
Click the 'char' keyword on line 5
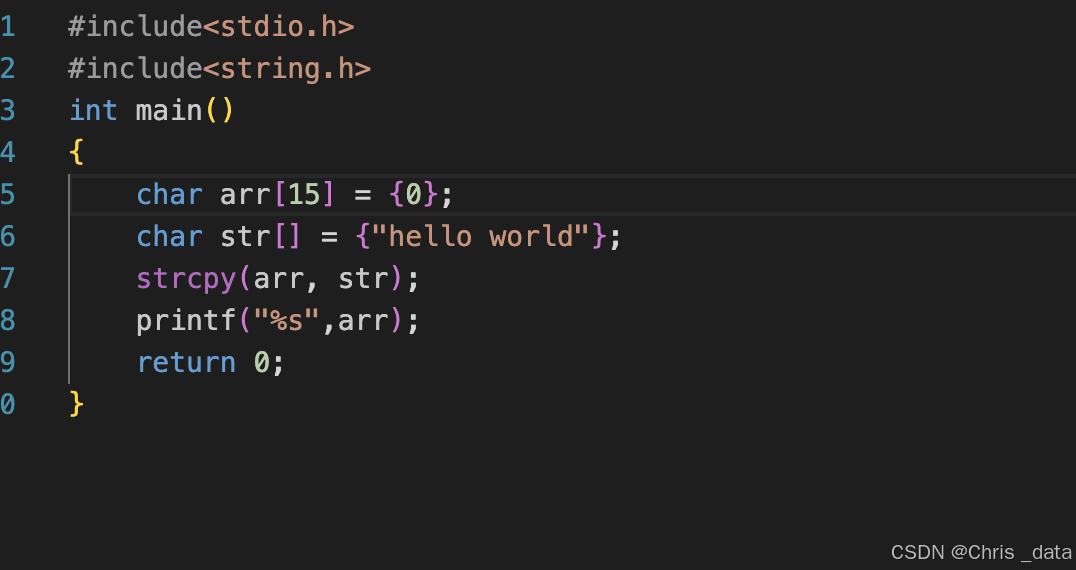(x=169, y=195)
